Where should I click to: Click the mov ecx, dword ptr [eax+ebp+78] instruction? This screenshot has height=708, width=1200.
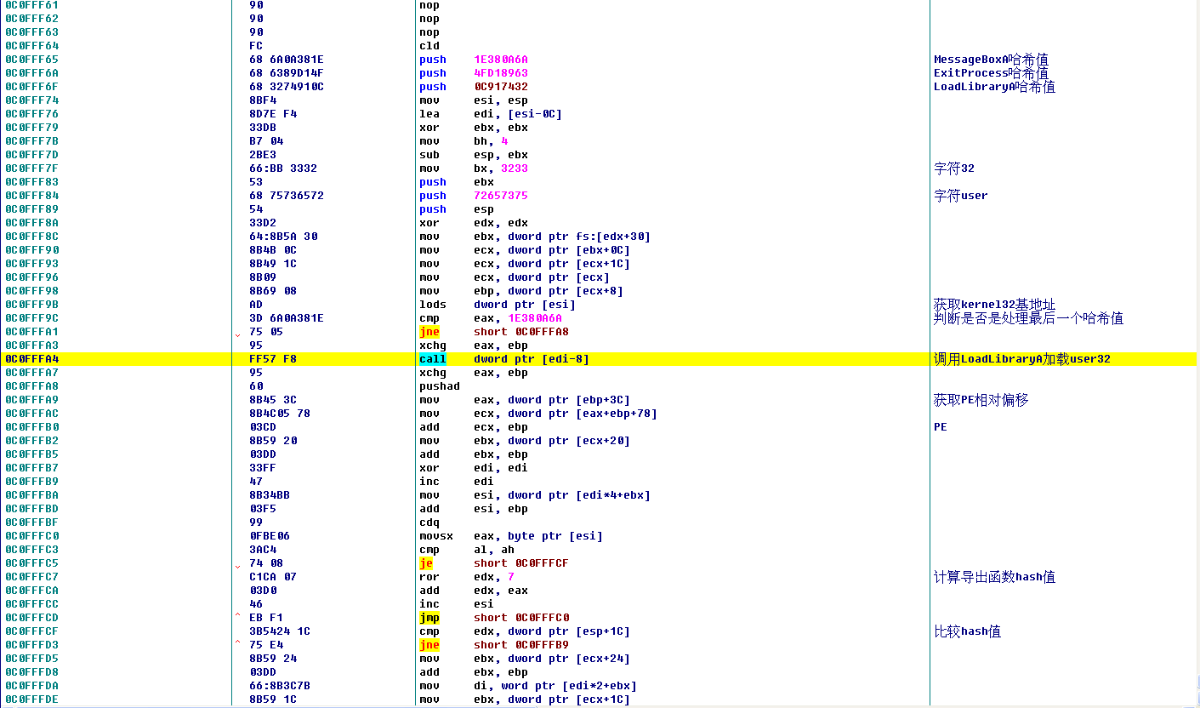pos(538,413)
